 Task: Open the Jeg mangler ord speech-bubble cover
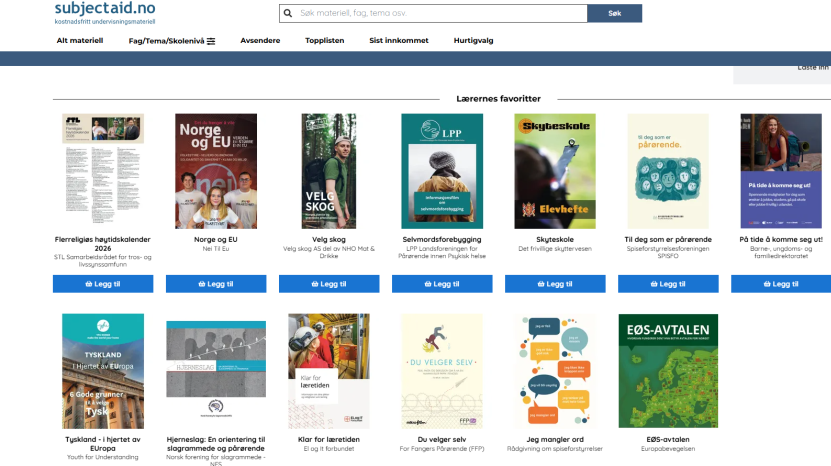pyautogui.click(x=554, y=370)
